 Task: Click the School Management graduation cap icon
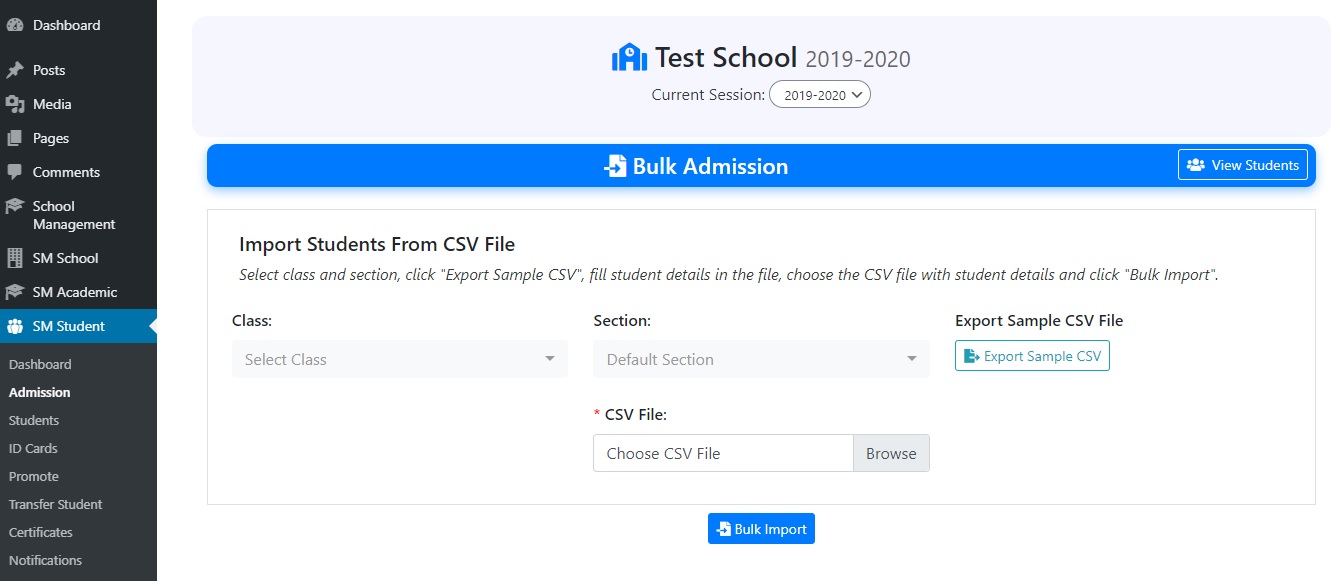tap(15, 206)
